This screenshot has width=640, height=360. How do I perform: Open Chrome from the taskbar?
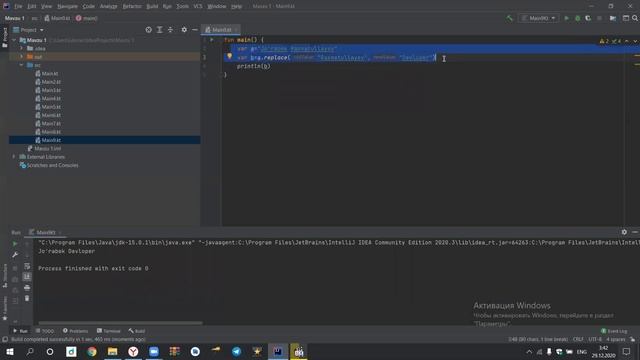[92, 351]
